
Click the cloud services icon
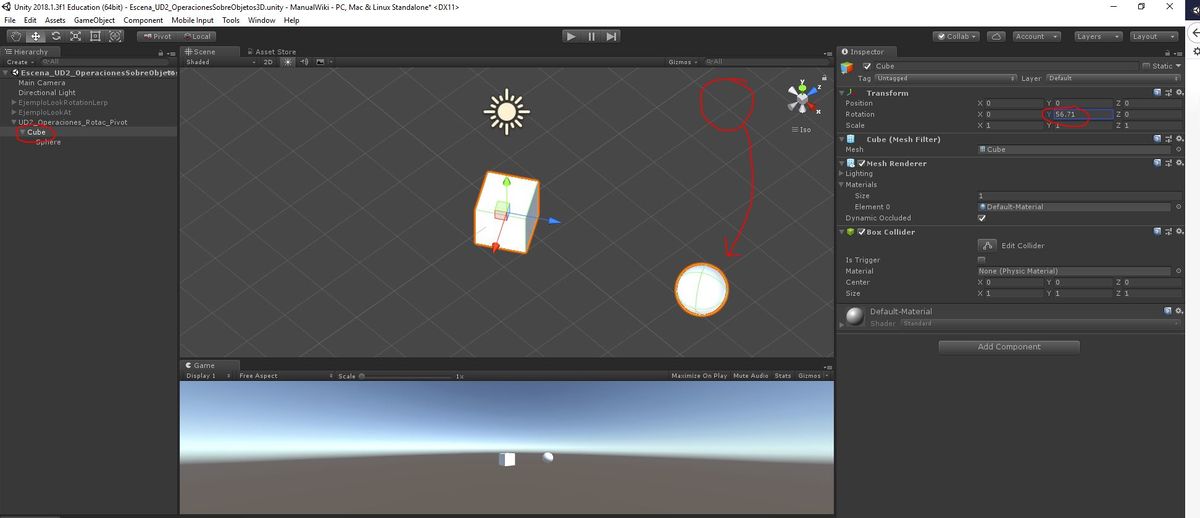coord(996,36)
